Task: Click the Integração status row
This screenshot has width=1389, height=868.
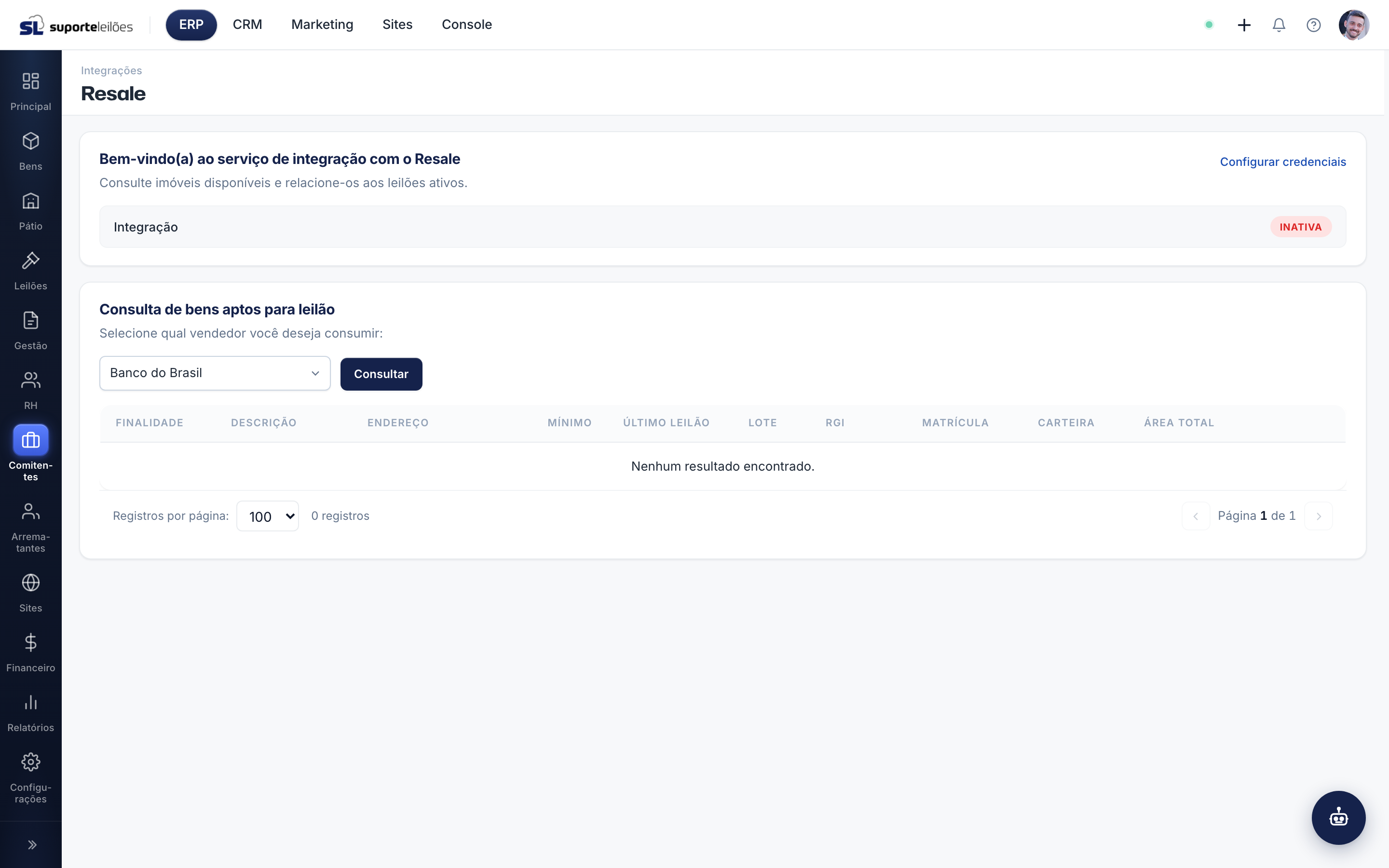Action: [722, 227]
